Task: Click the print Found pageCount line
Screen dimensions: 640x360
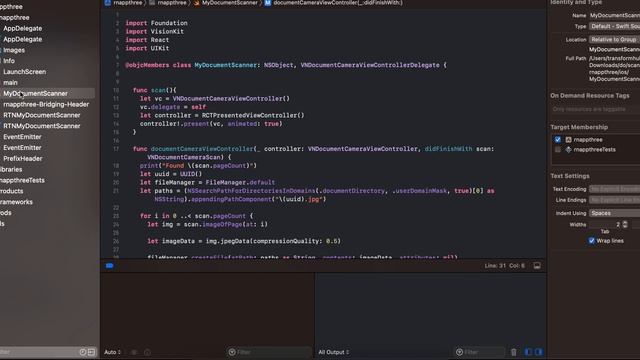Action: (x=198, y=166)
